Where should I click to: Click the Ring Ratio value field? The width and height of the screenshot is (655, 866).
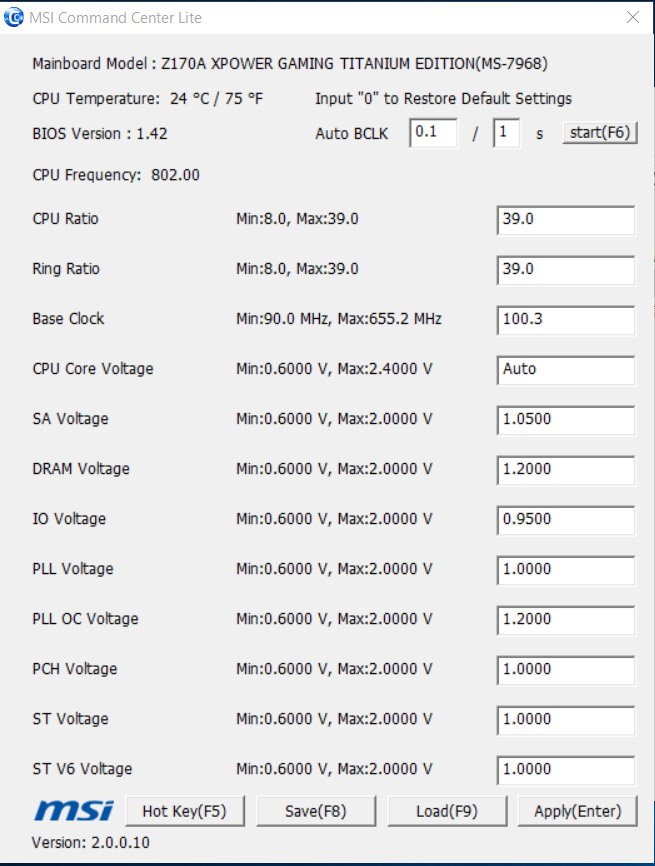(x=566, y=270)
